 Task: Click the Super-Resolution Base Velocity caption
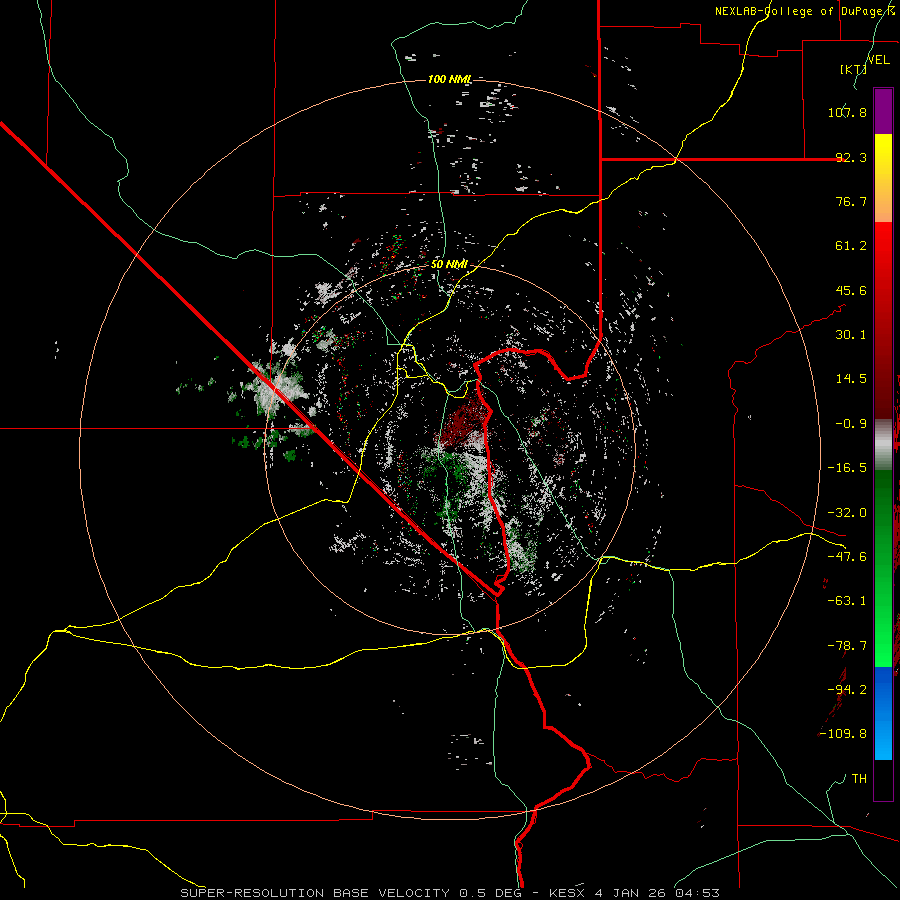coord(450,893)
